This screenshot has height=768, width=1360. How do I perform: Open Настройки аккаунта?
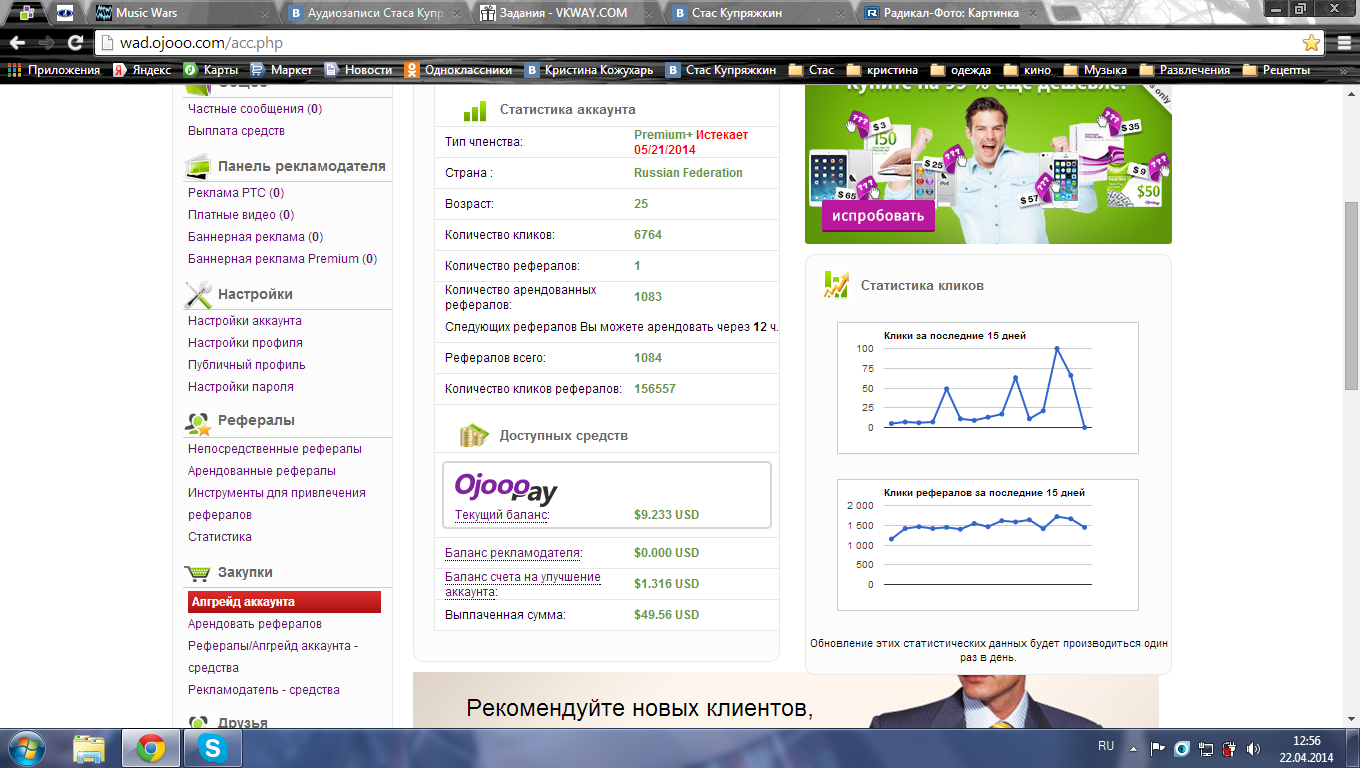(x=245, y=321)
